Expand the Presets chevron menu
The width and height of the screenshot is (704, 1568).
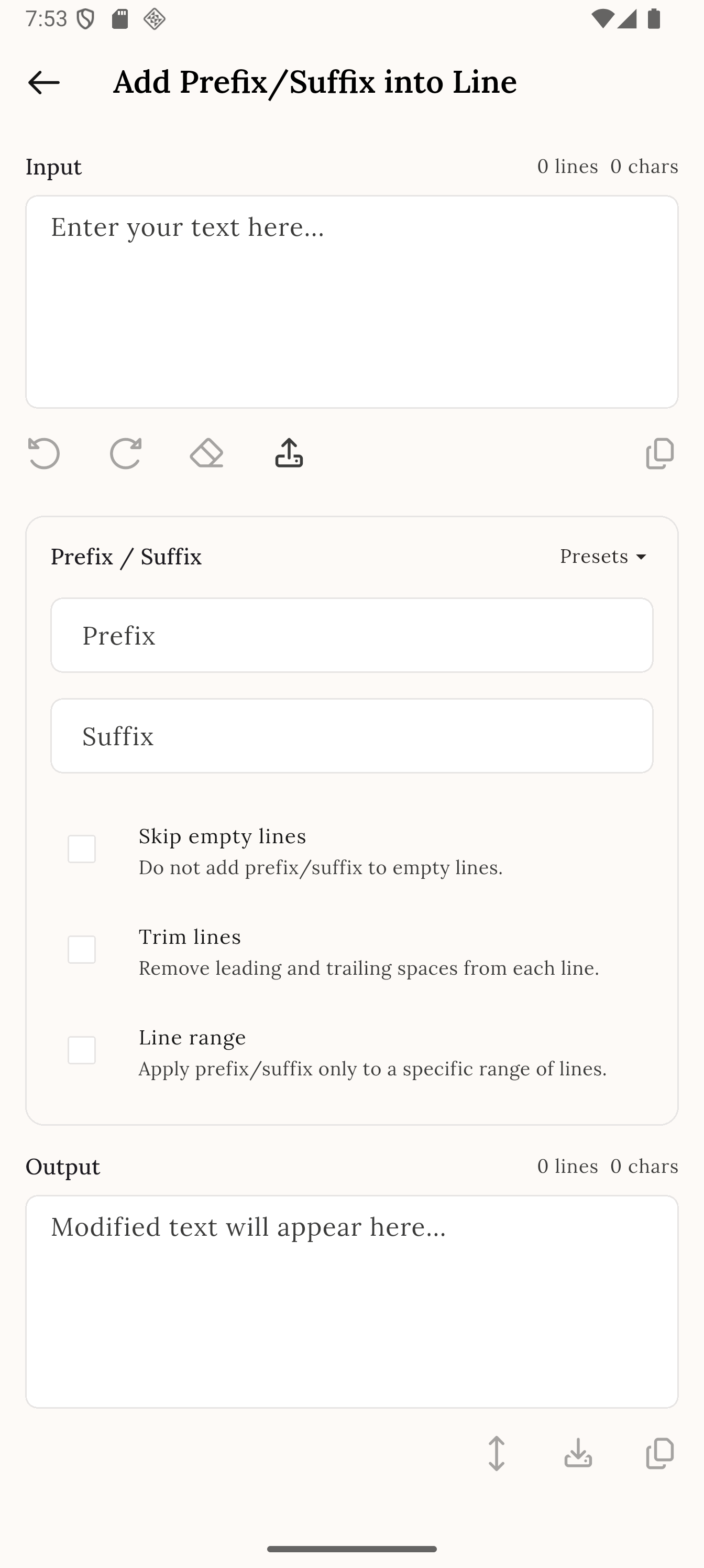(x=642, y=557)
